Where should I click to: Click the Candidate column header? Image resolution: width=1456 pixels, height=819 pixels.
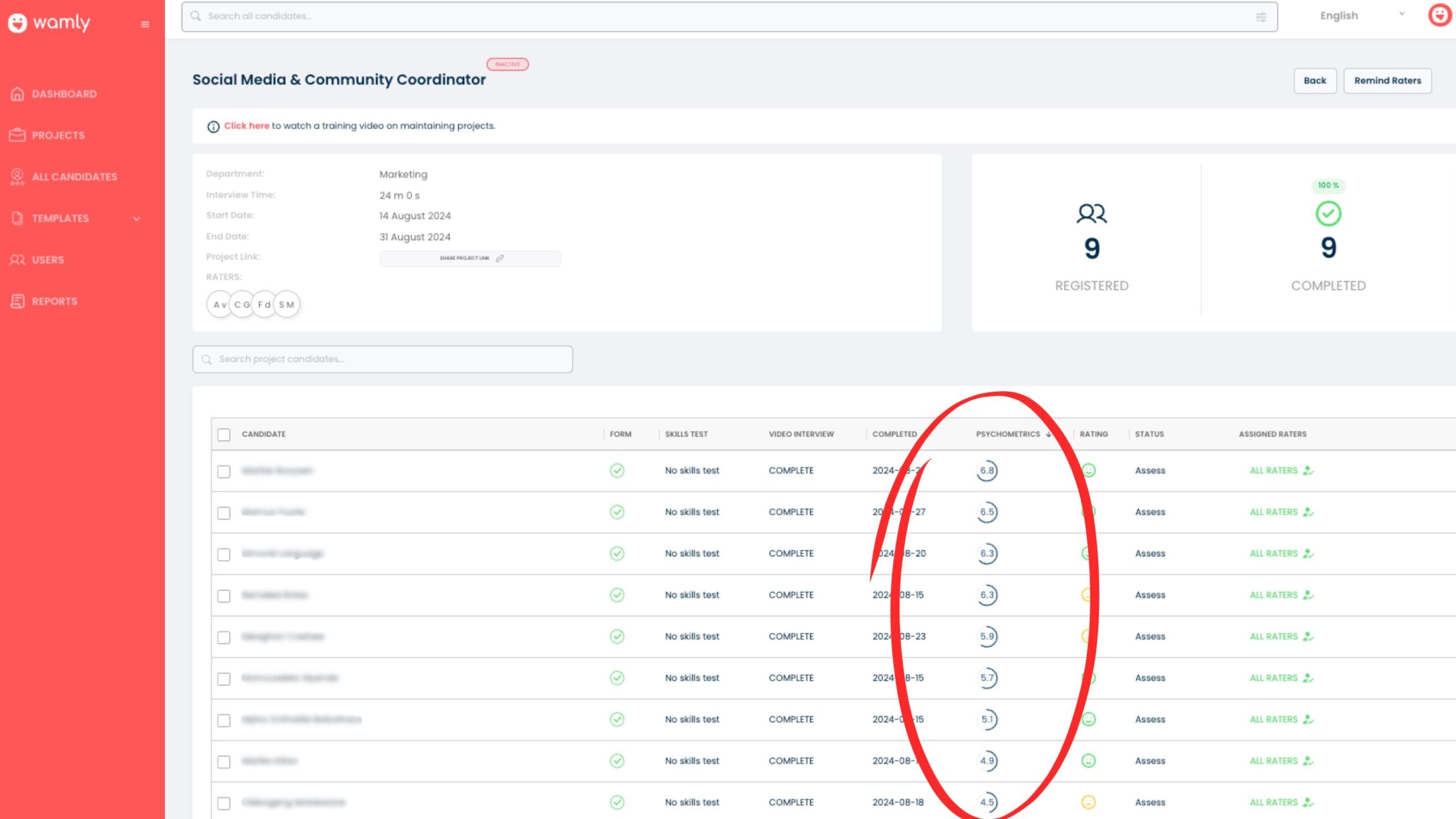(x=263, y=434)
